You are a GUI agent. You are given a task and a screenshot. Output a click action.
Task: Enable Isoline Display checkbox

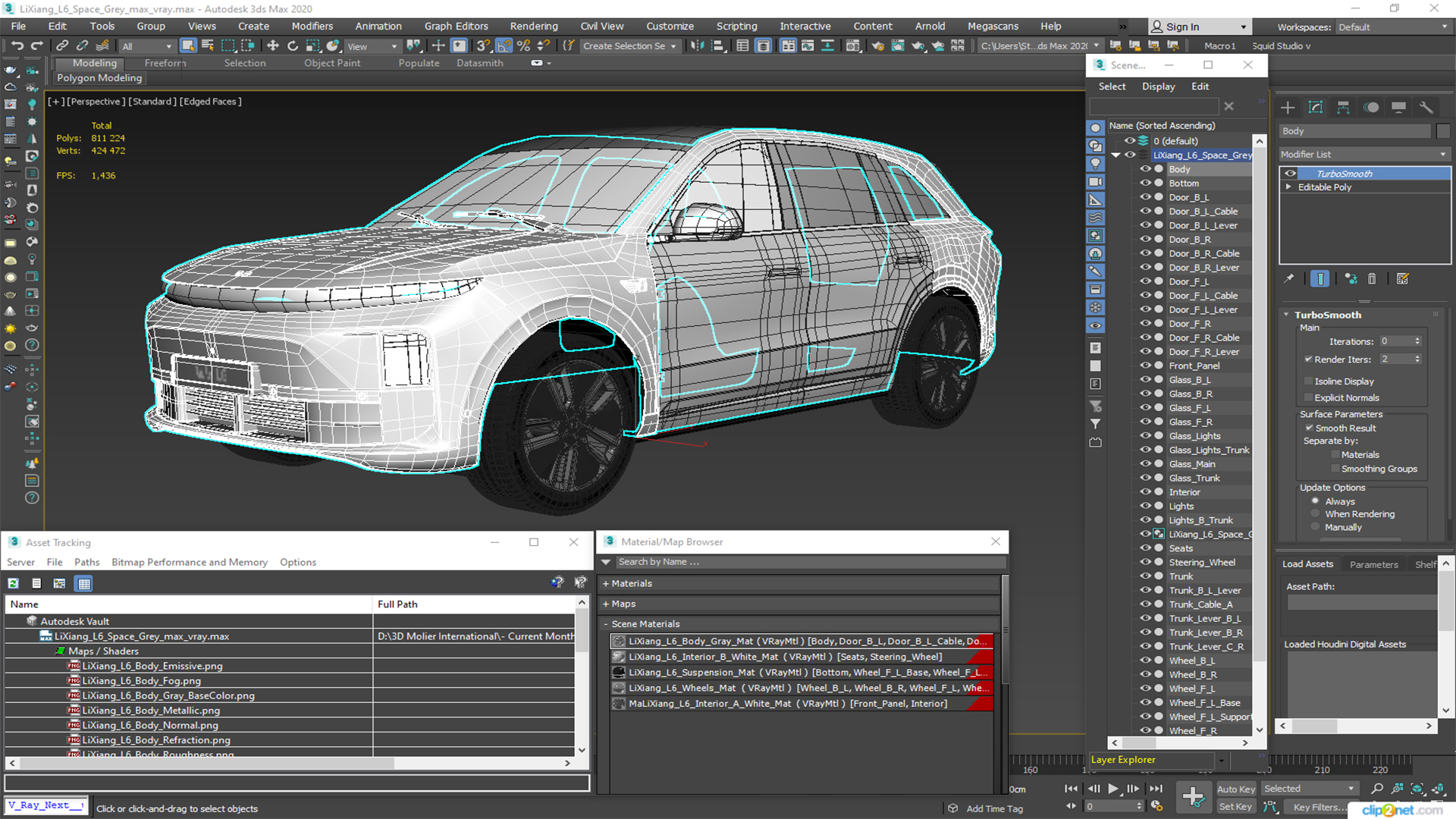[x=1308, y=381]
